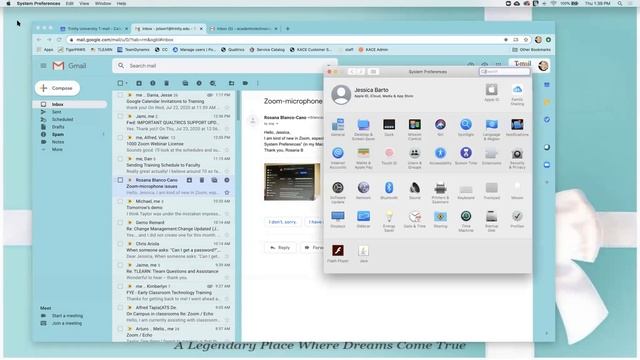
Task: Click Gmail select-all checkbox in toolbar
Action: tap(120, 83)
